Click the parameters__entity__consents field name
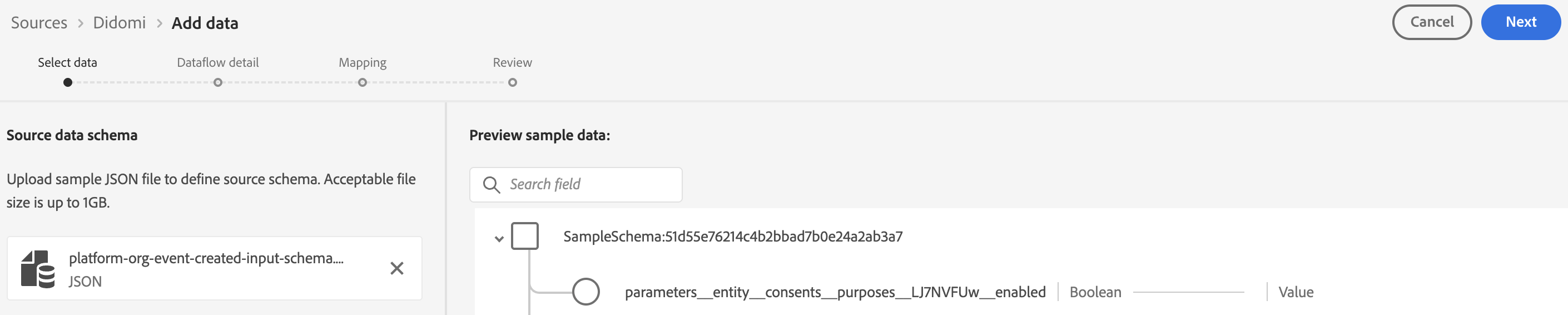 835,292
